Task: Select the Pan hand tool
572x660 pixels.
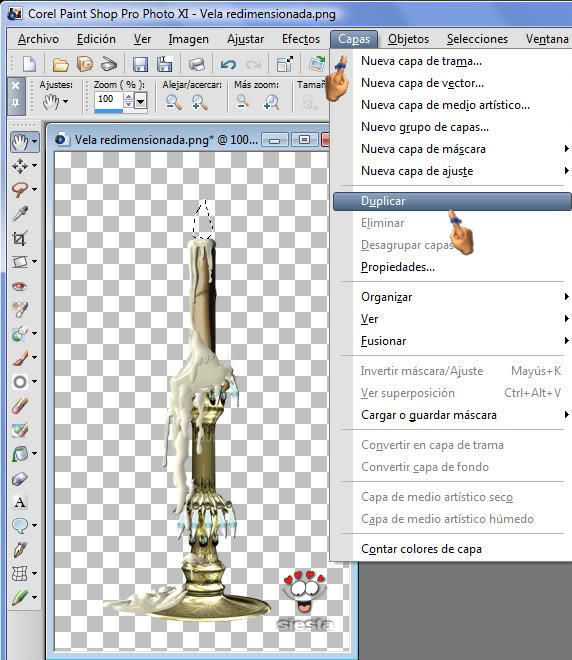Action: point(20,142)
